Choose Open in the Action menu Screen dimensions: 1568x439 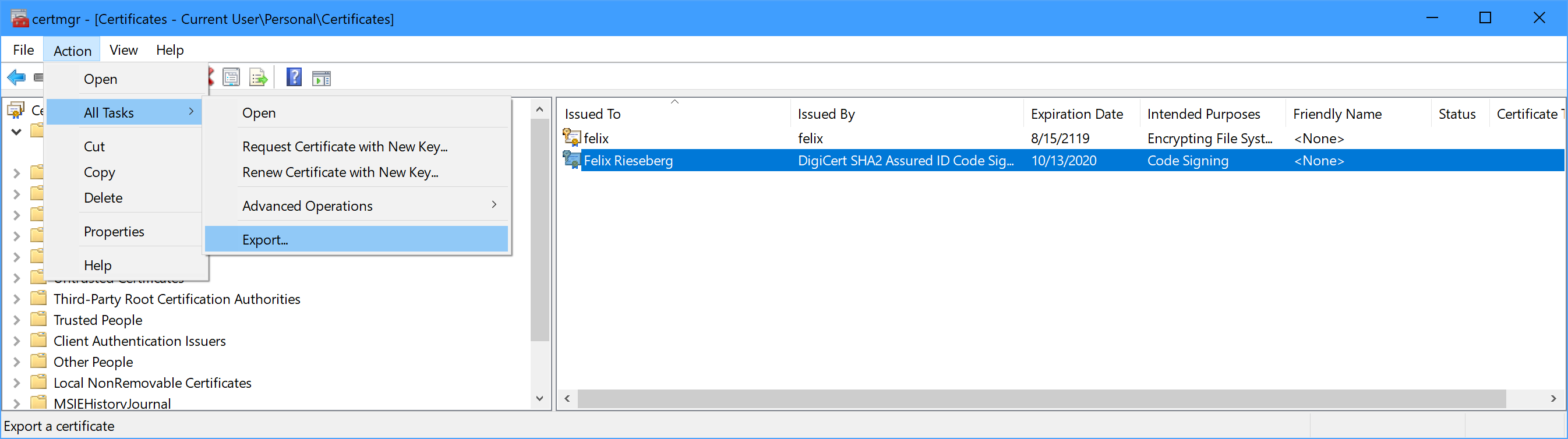click(124, 79)
